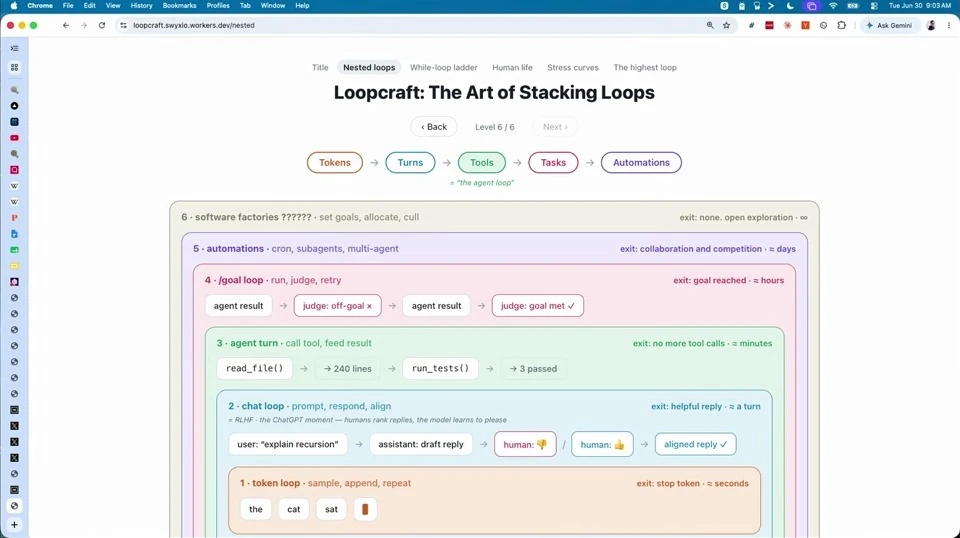Go back using the browser back arrow
This screenshot has height=538, width=960.
coord(66,25)
